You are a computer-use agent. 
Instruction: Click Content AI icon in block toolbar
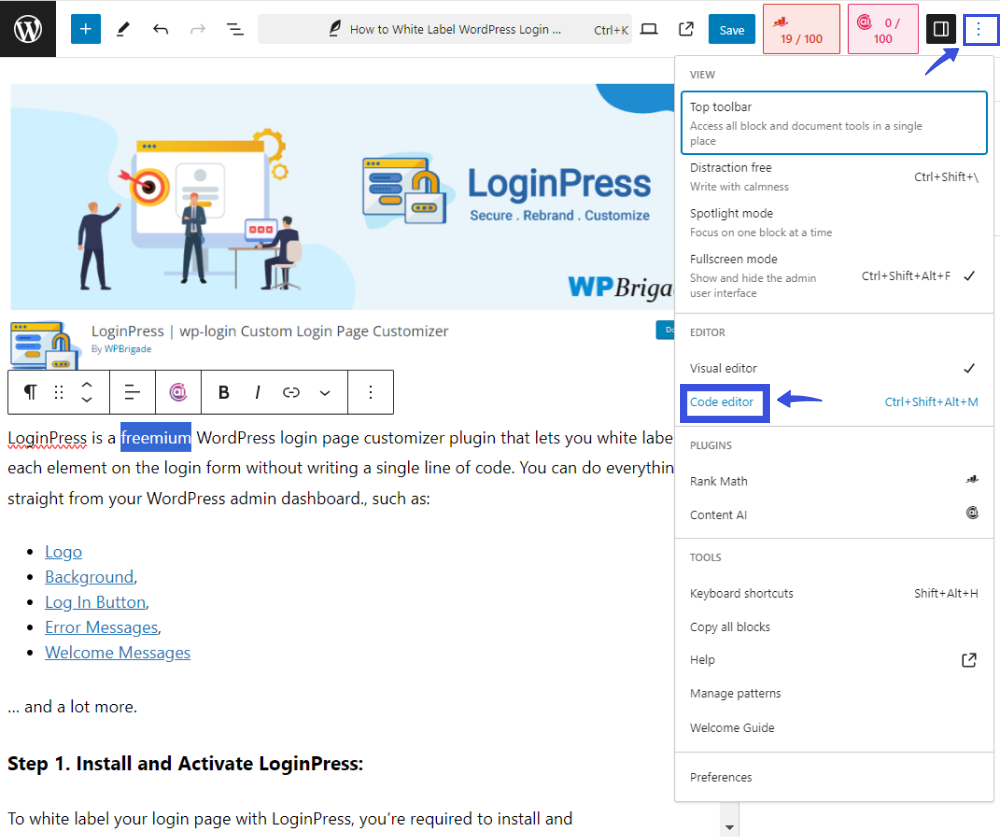pyautogui.click(x=178, y=392)
